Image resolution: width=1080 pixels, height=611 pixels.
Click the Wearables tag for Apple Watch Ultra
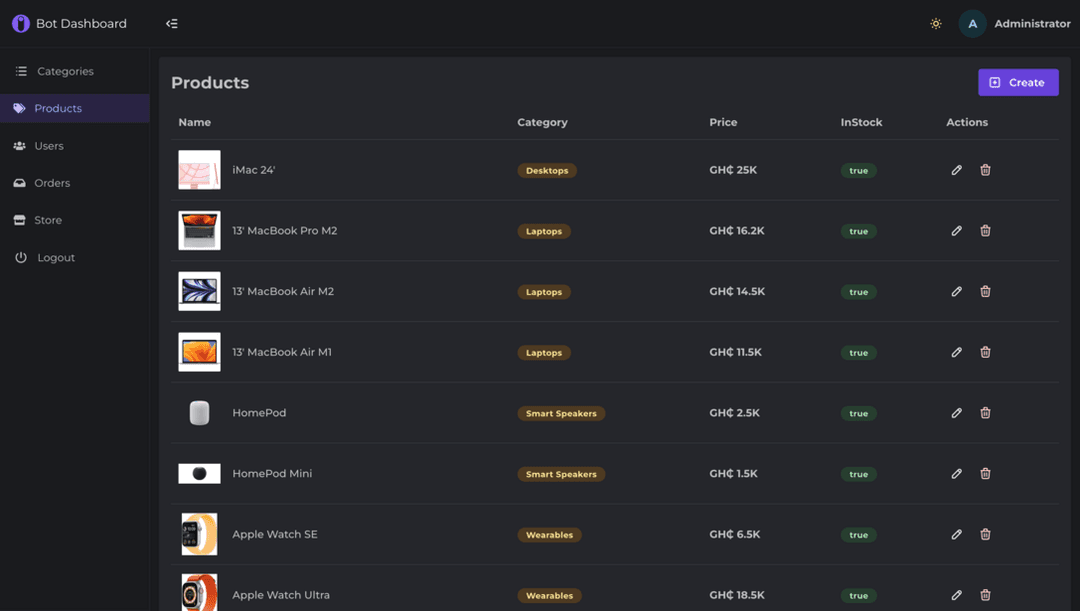click(x=550, y=595)
